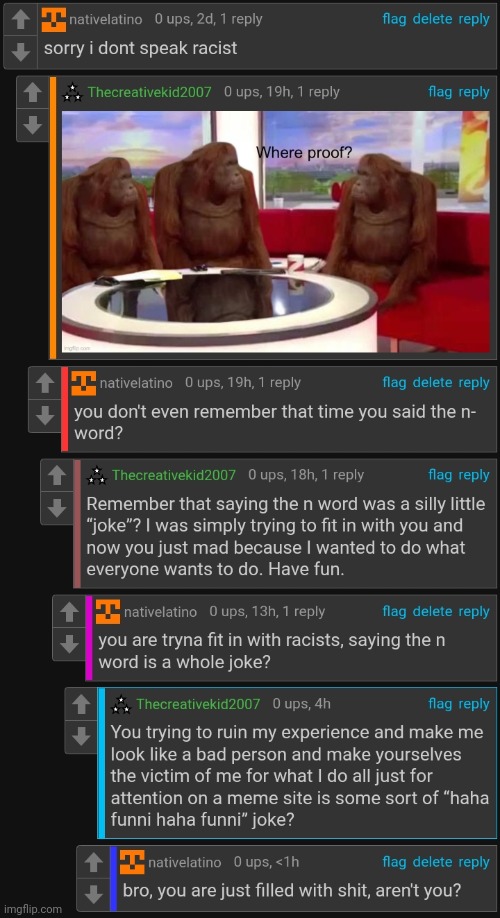Upvote the 'tryna fit in with racists' comment
500x918 pixels.
(x=69, y=612)
